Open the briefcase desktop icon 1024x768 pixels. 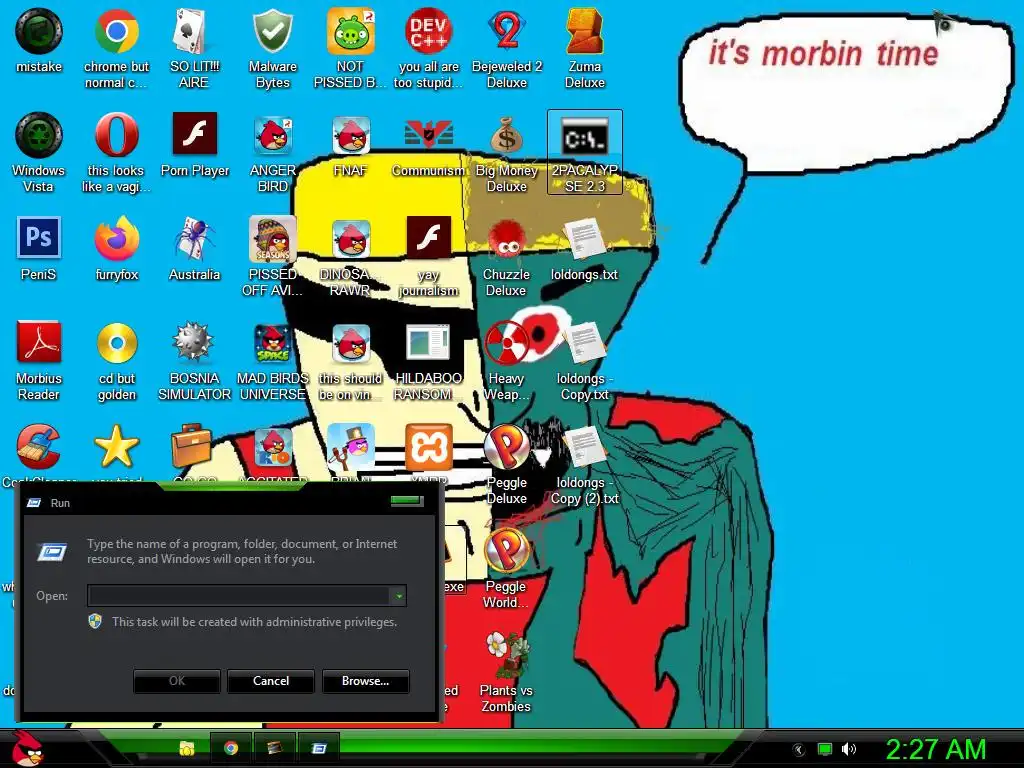192,446
